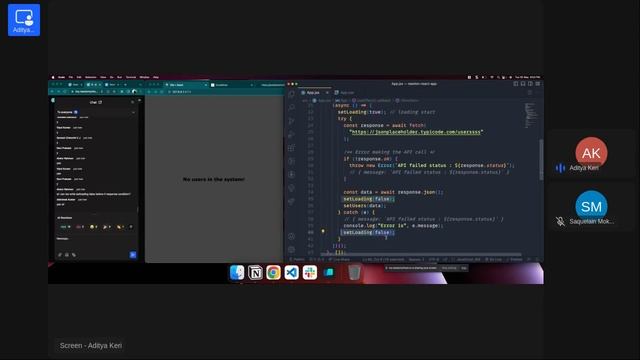Expand the chevron right of To everyone
Viewport: 640px width, 360px height.
coord(133,112)
